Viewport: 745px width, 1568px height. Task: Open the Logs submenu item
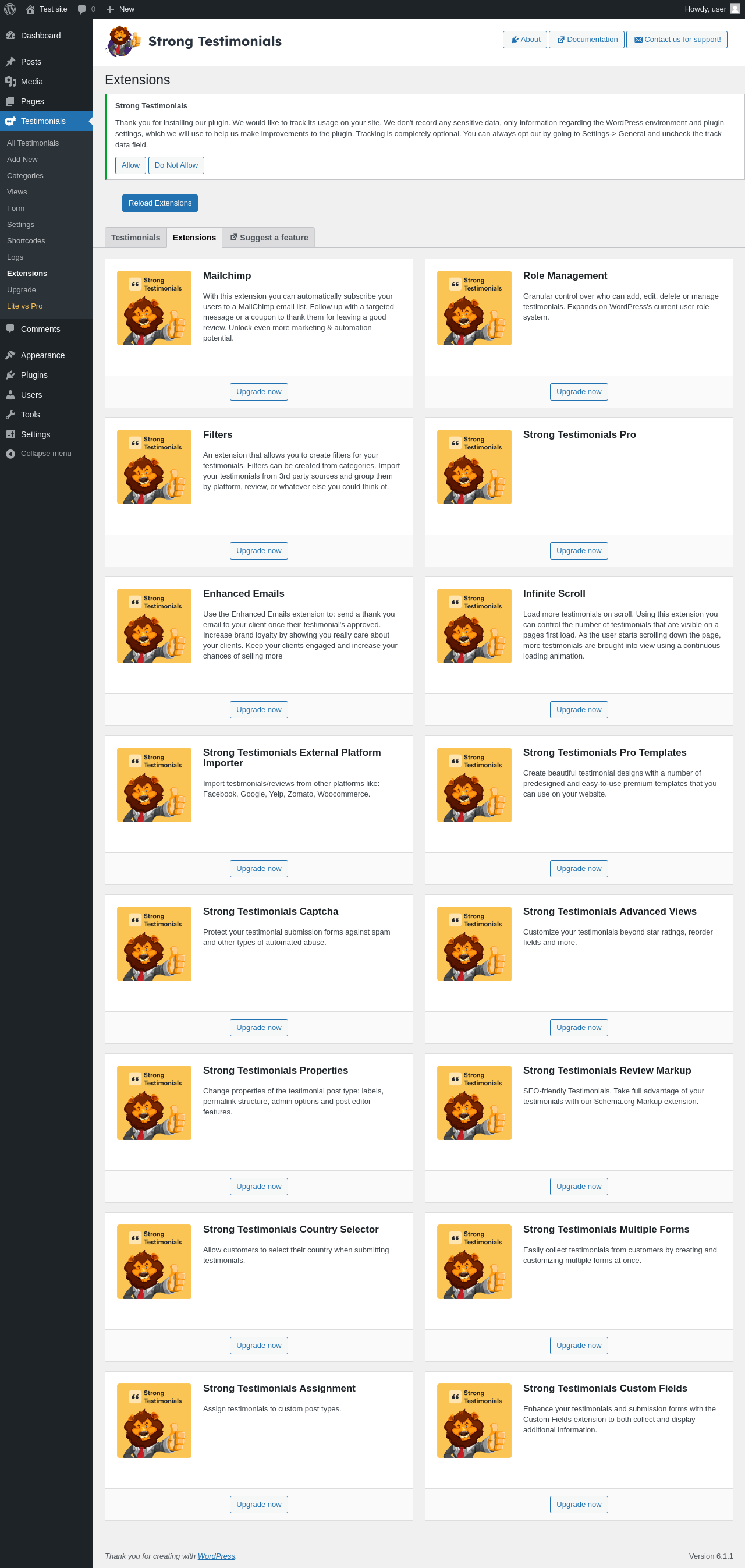15,257
